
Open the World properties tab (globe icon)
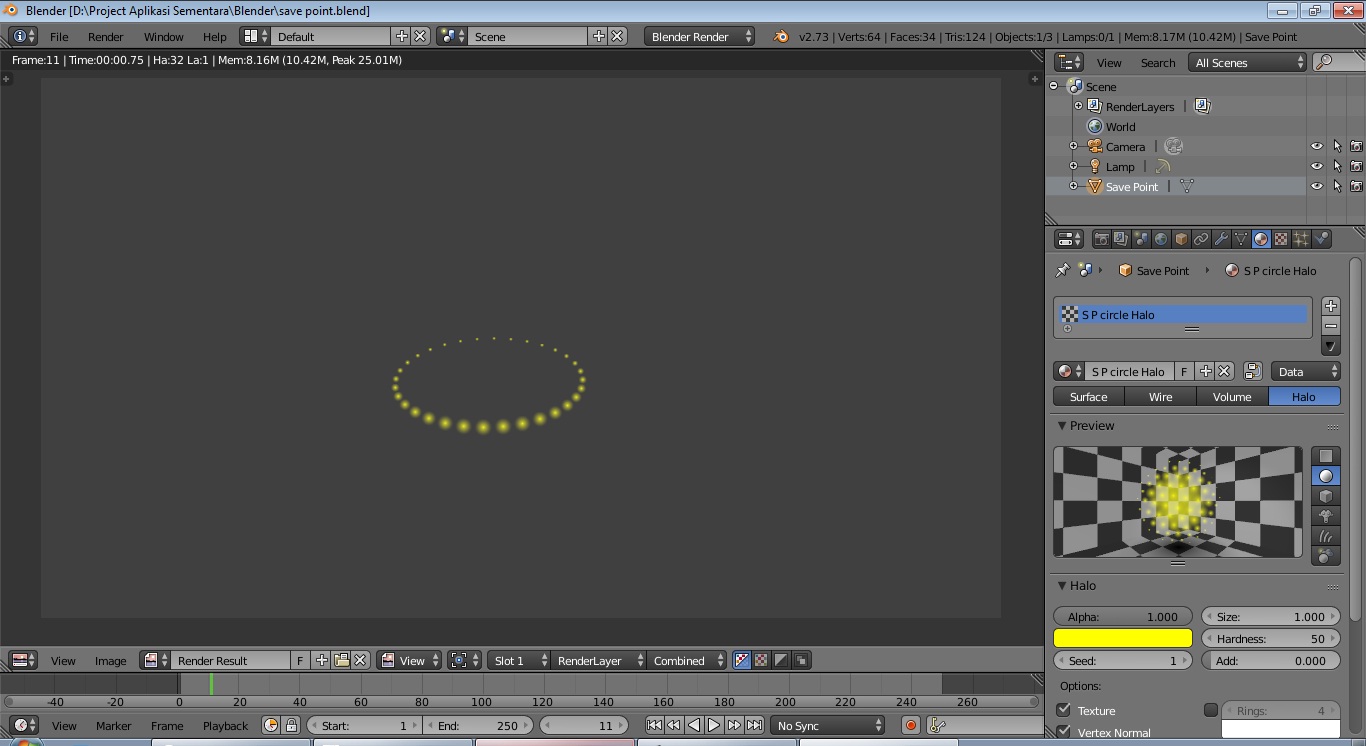click(1161, 239)
